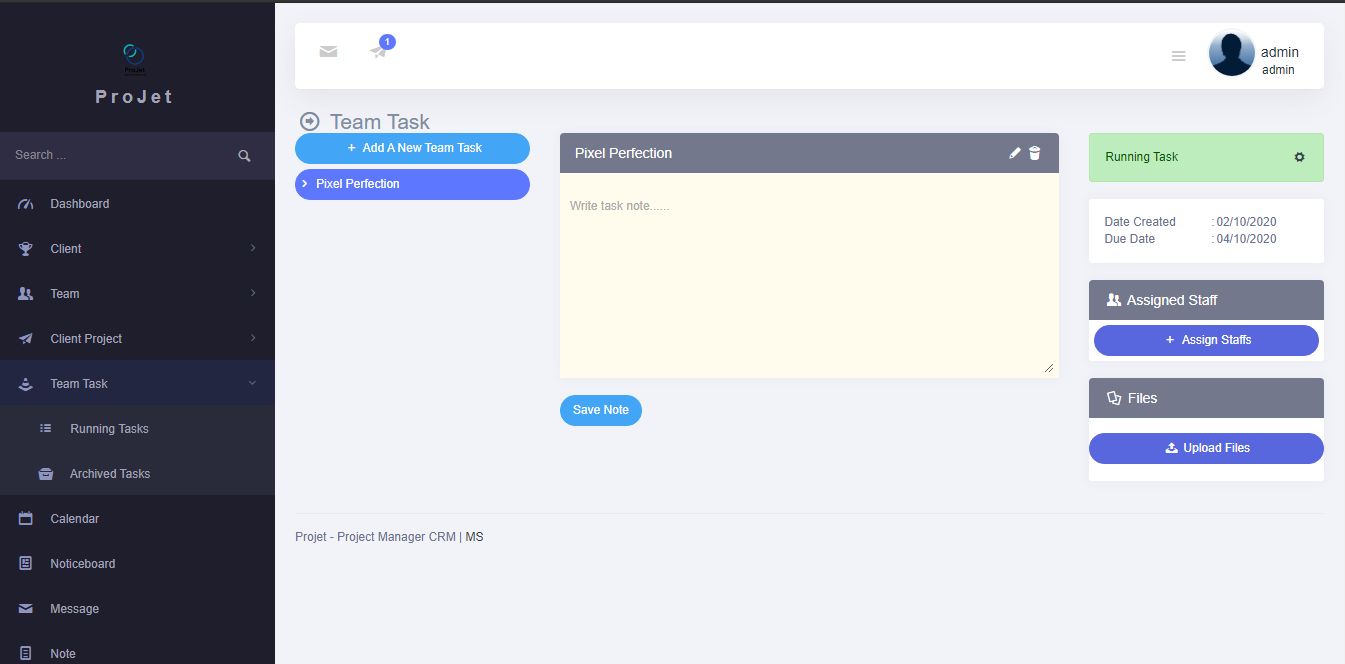Click the Date Created value 02/10/2020
Image resolution: width=1345 pixels, height=664 pixels.
[1247, 222]
